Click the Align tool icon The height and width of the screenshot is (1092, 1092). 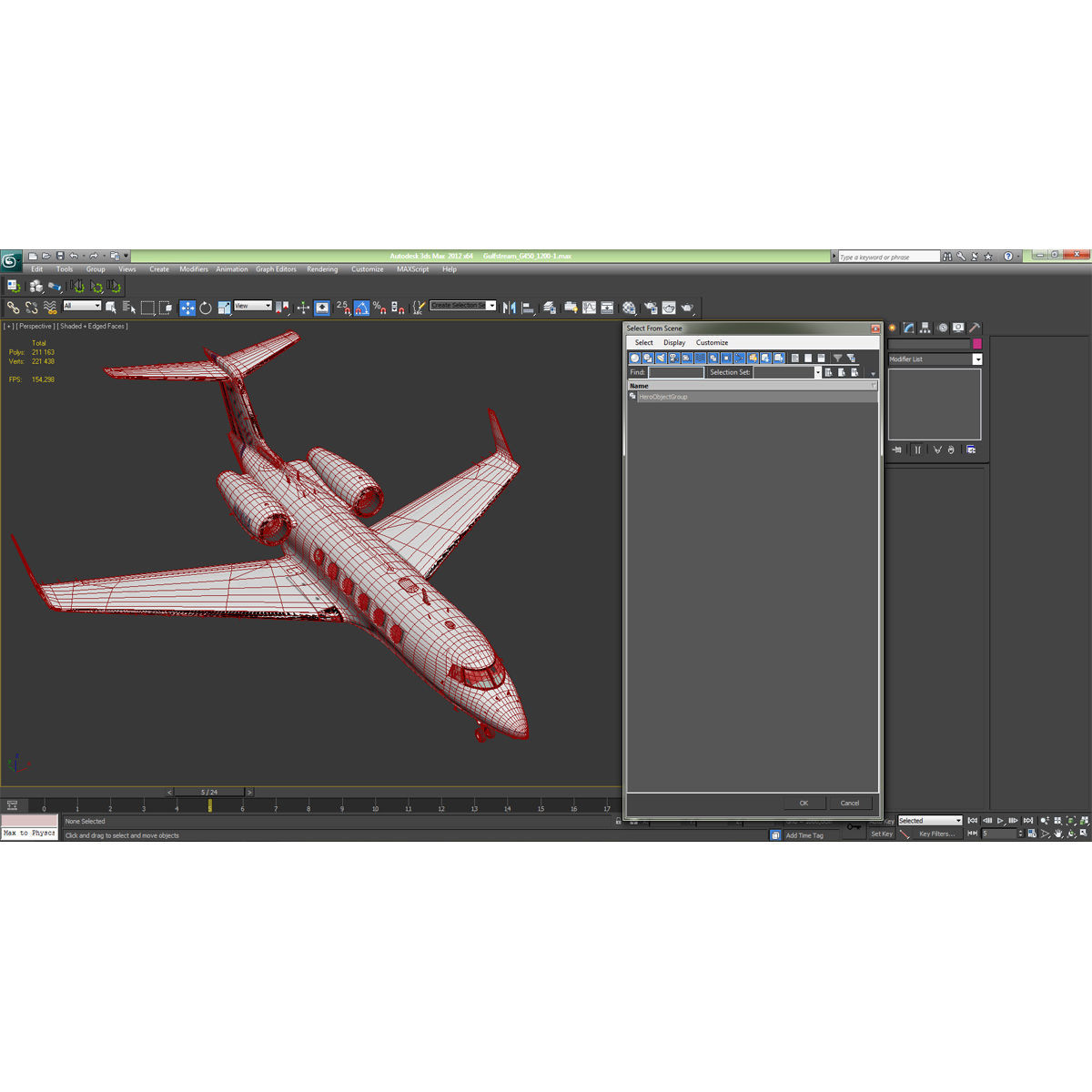coord(528,308)
